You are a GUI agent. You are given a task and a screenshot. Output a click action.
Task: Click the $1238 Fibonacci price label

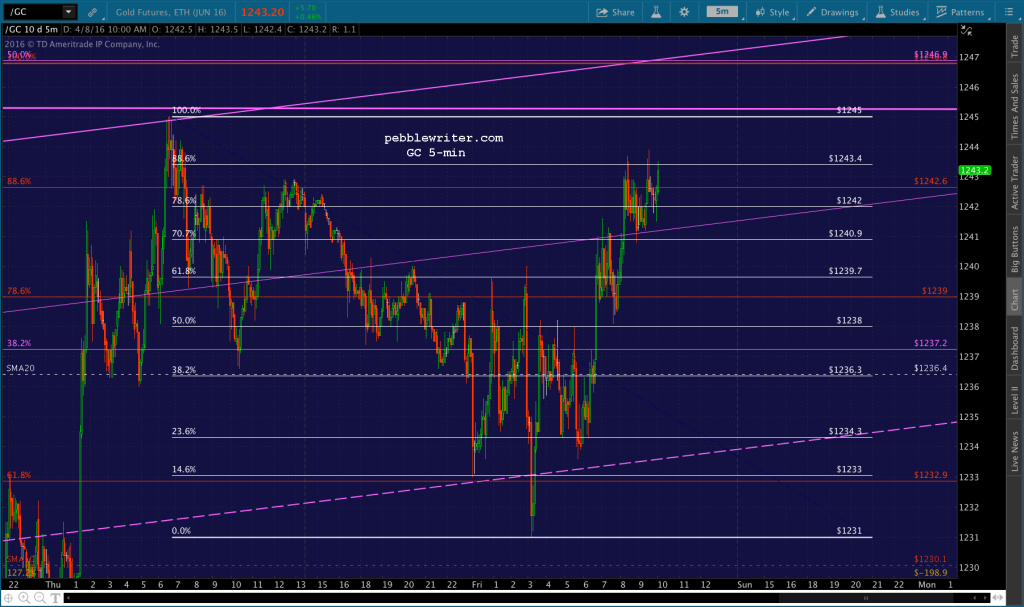[849, 320]
